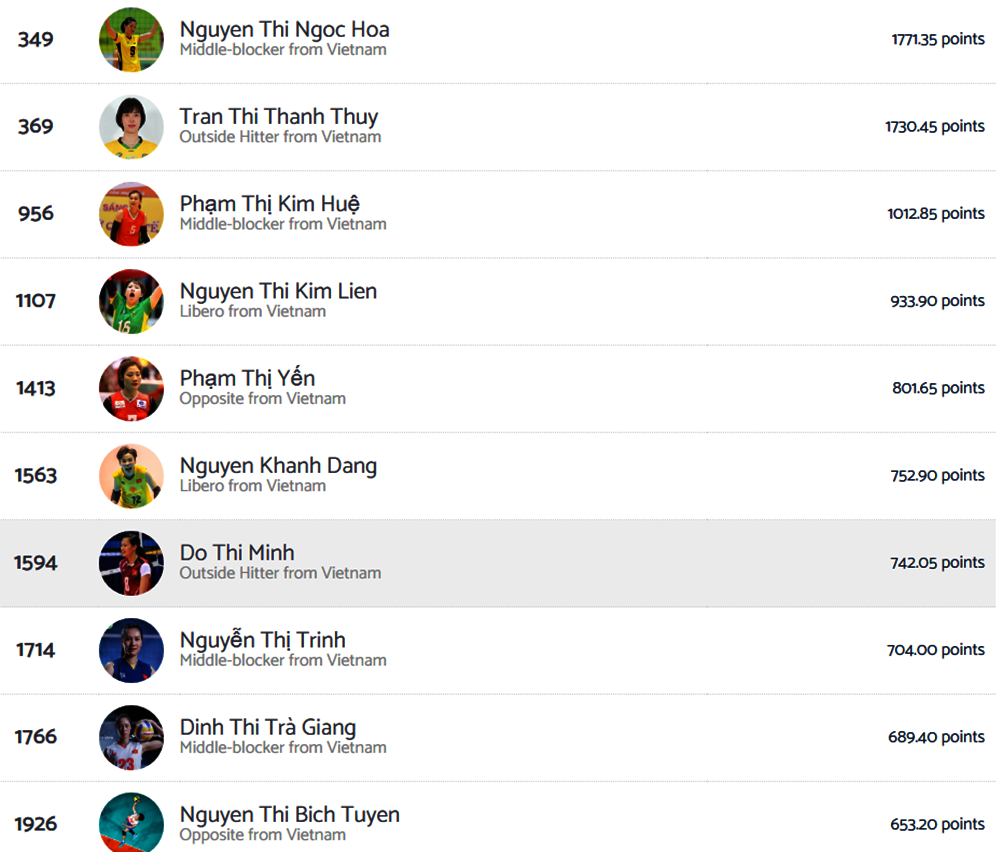The image size is (1000, 852).
Task: Open the Tran Thi Thanh Thuy name link
Action: point(278,117)
